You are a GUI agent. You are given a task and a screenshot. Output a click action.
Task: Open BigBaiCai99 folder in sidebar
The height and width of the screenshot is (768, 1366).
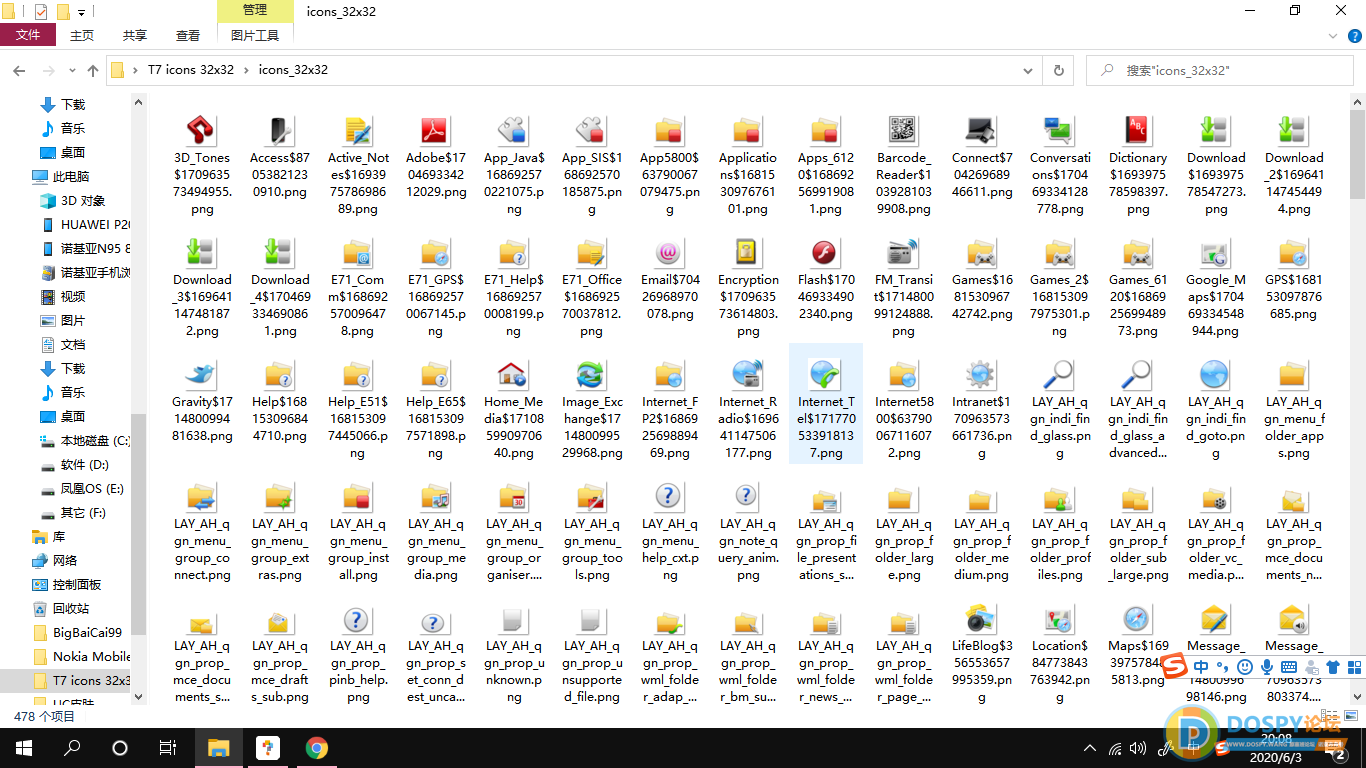77,632
